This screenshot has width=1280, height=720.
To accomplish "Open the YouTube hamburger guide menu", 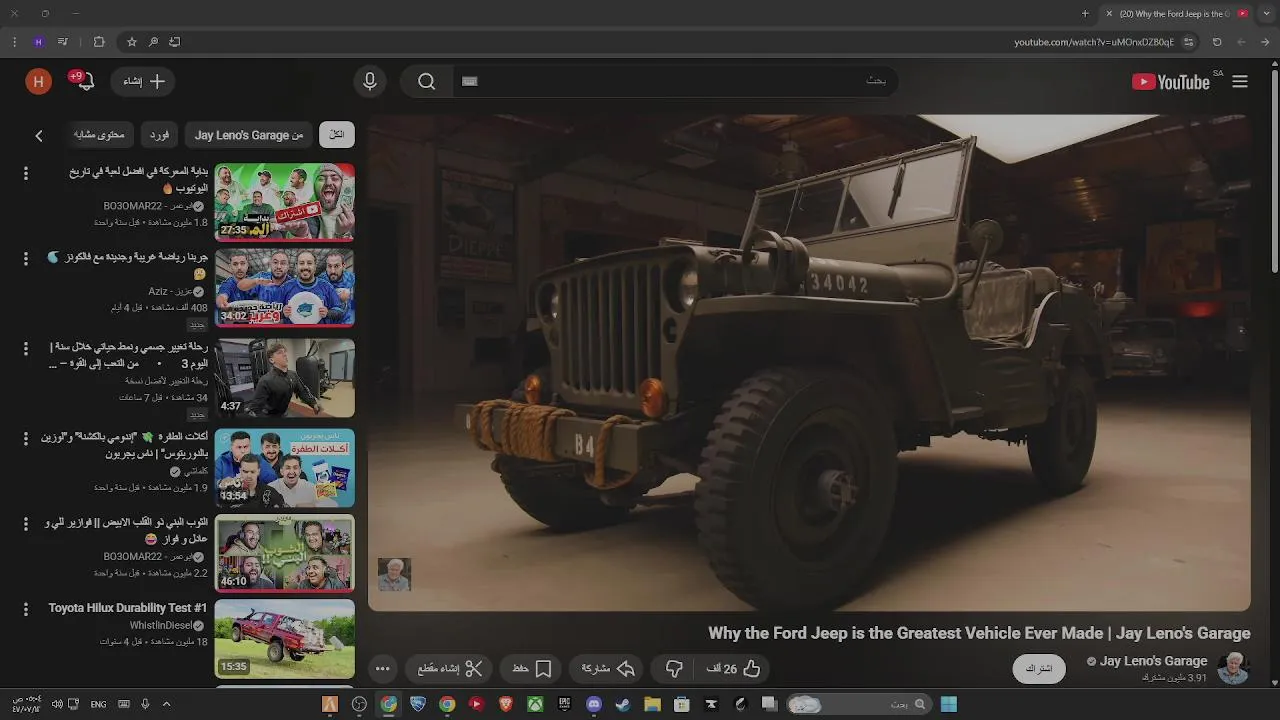I will click(1240, 82).
